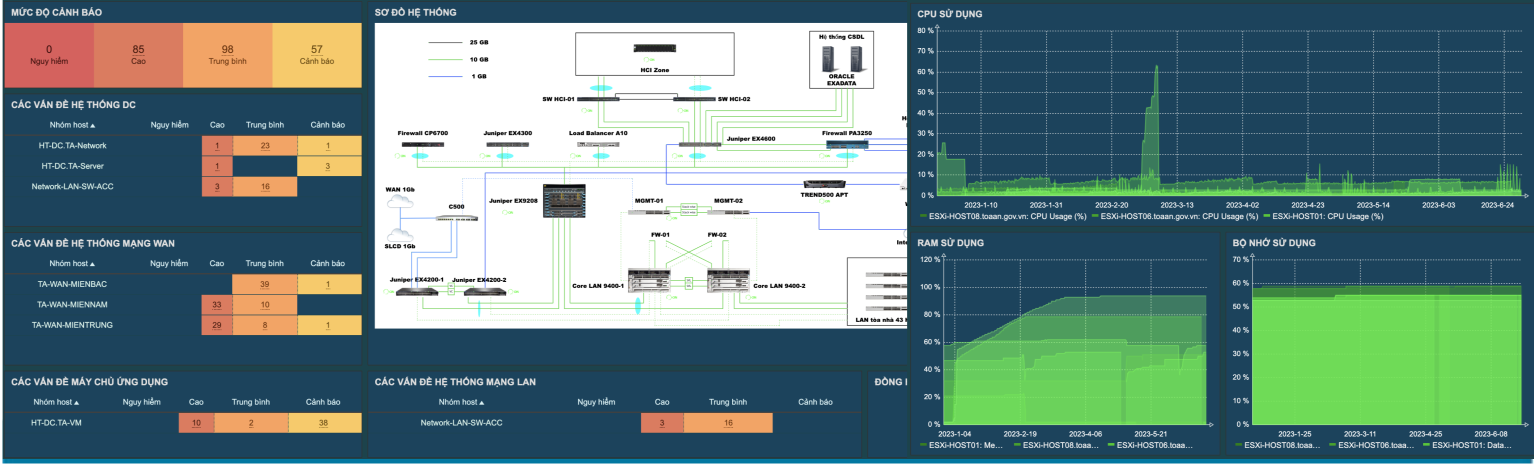
Task: Select the C500 router icon
Action: (x=456, y=218)
